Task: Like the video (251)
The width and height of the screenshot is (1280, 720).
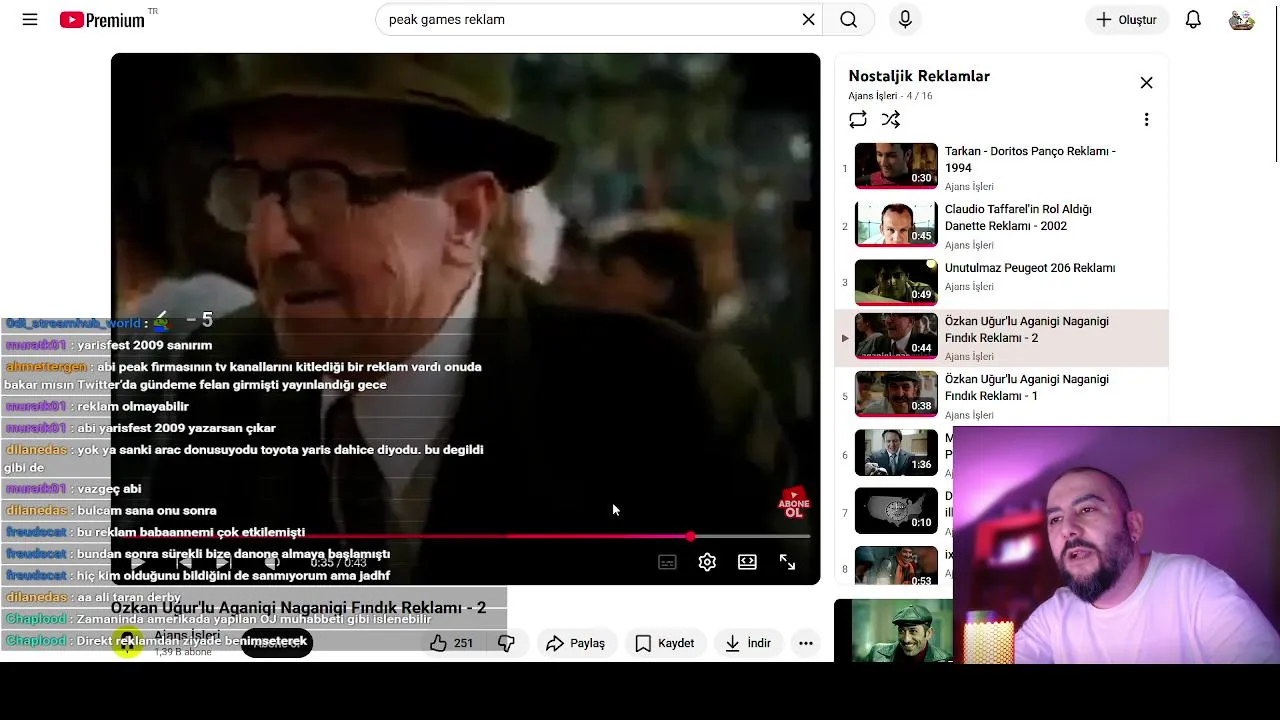Action: pyautogui.click(x=451, y=643)
